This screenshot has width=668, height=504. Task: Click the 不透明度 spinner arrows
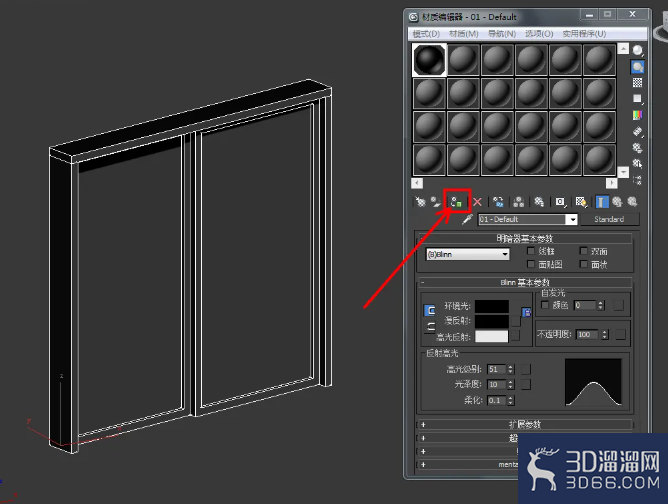[x=605, y=335]
